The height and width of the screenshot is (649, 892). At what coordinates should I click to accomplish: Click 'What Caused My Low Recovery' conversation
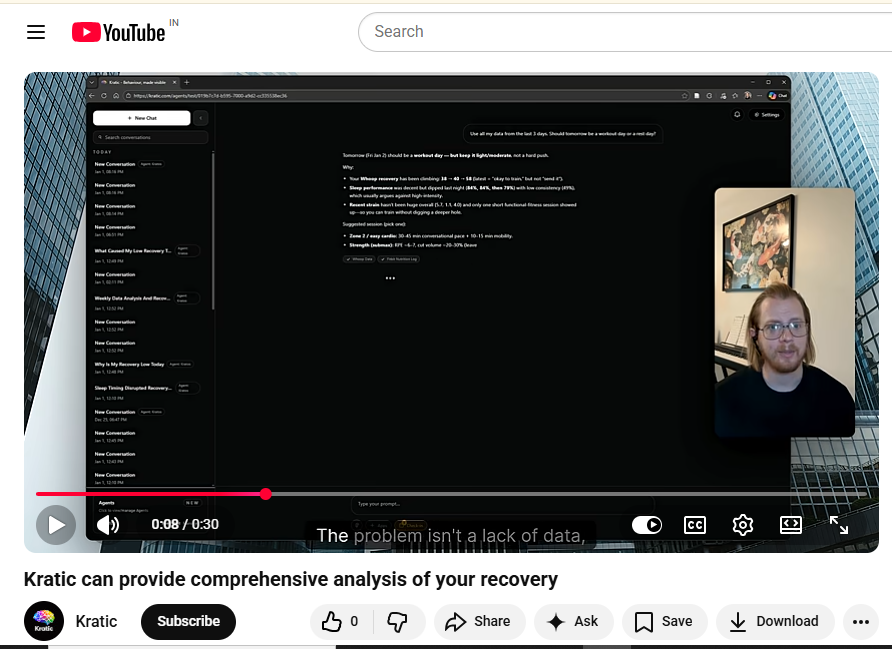pyautogui.click(x=147, y=255)
